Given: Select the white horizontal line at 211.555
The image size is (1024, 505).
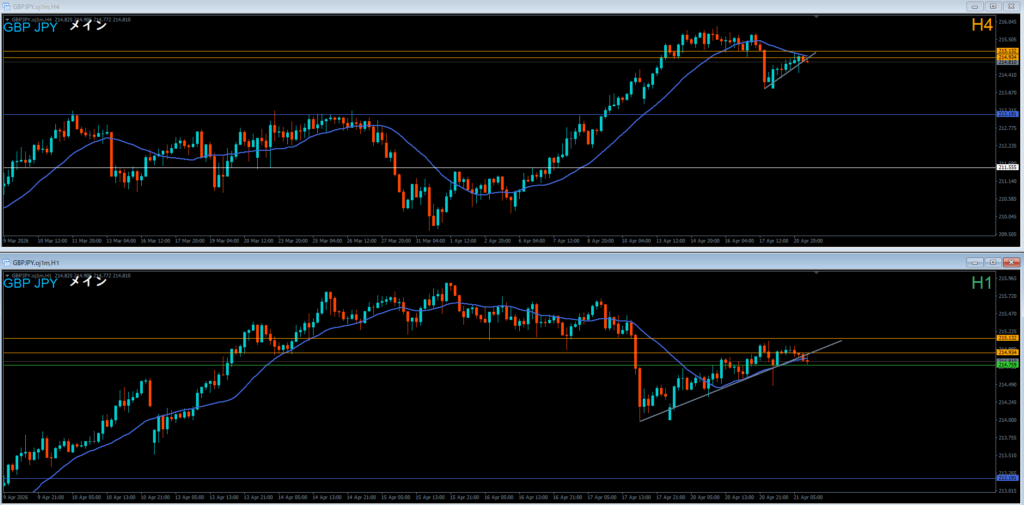Looking at the screenshot, I should [x=300, y=167].
